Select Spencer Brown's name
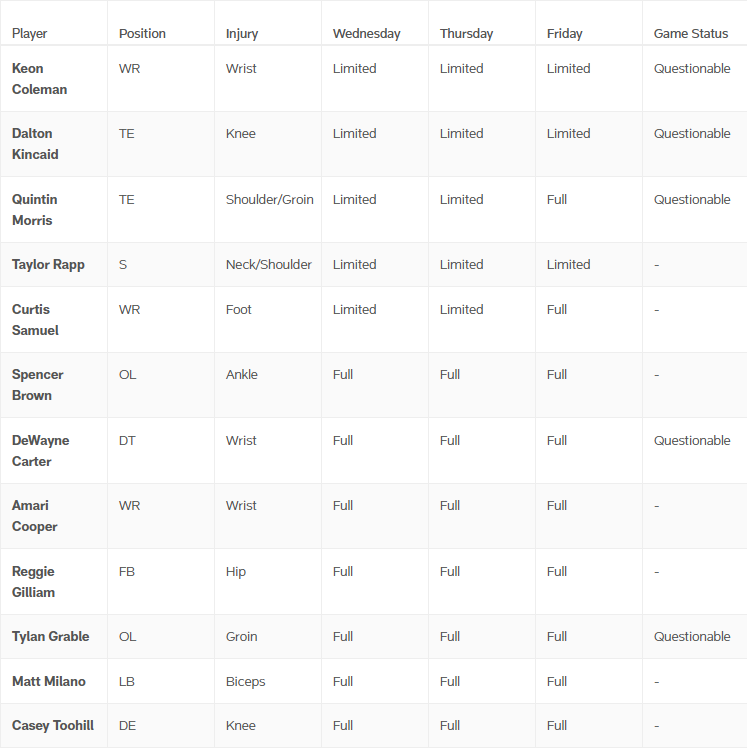Image resolution: width=747 pixels, height=748 pixels. coord(37,385)
